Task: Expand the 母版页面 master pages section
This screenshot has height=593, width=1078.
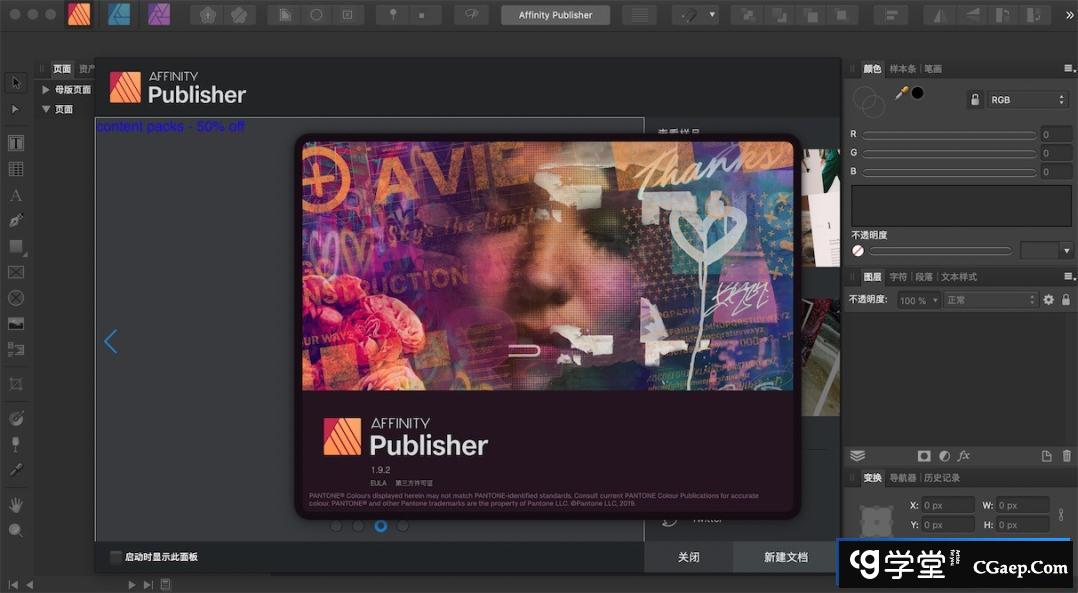Action: pos(46,90)
